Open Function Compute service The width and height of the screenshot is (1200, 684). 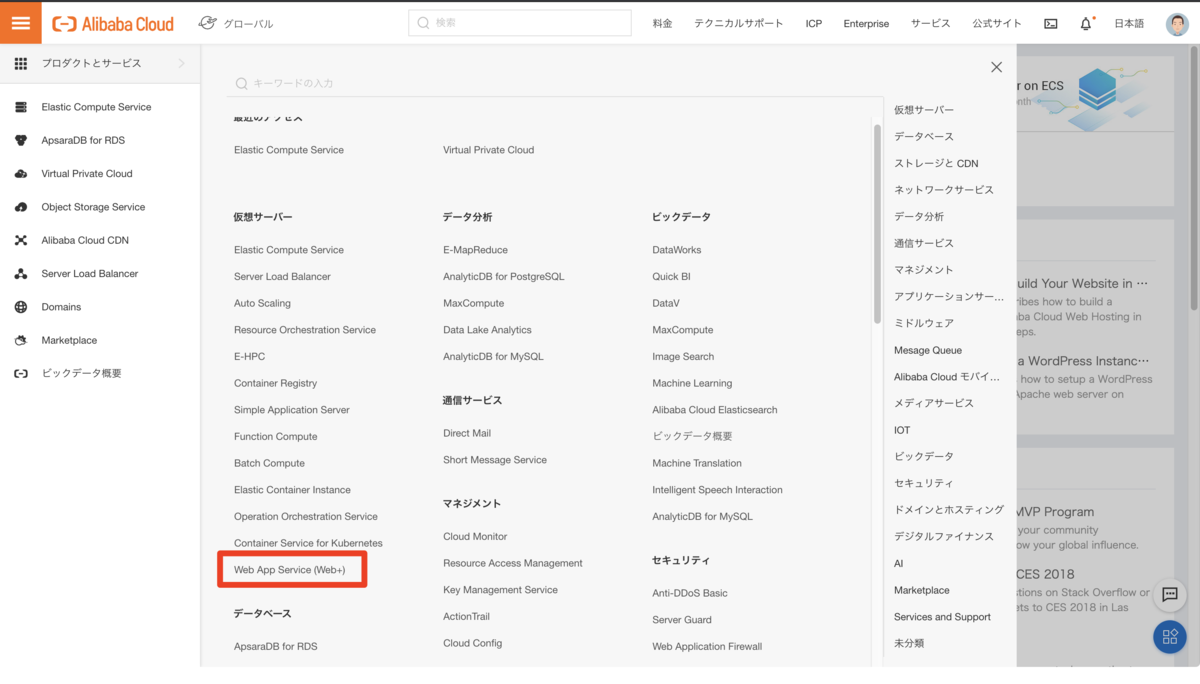[x=276, y=436]
